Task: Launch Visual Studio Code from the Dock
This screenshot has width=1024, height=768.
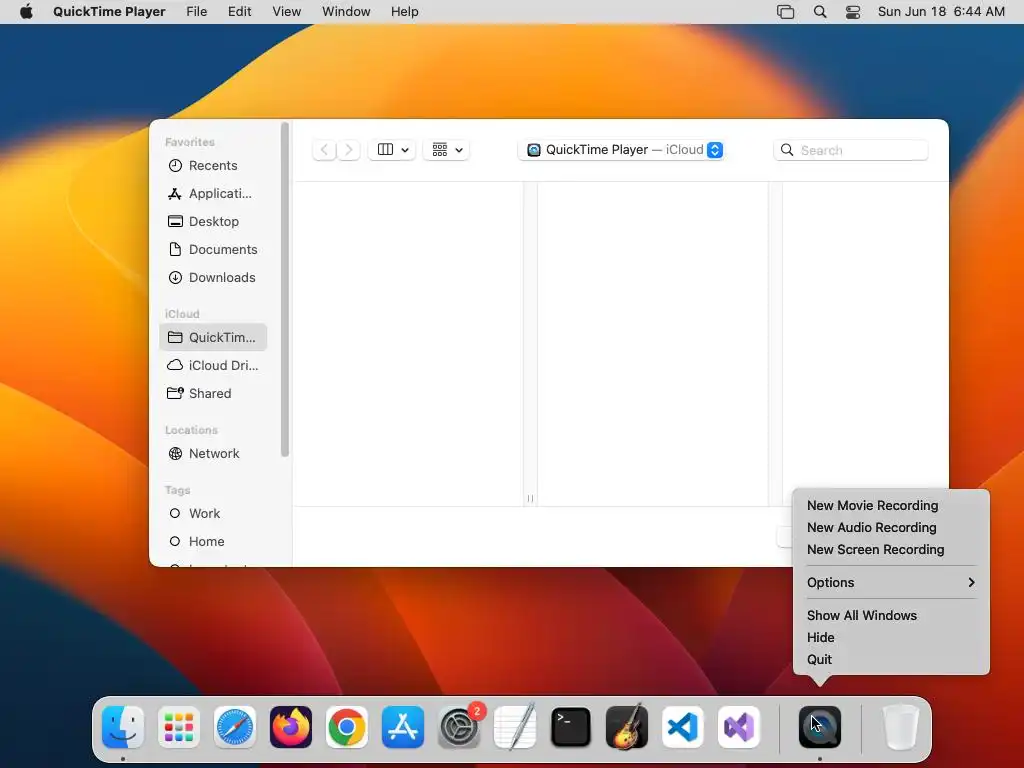Action: [682, 727]
